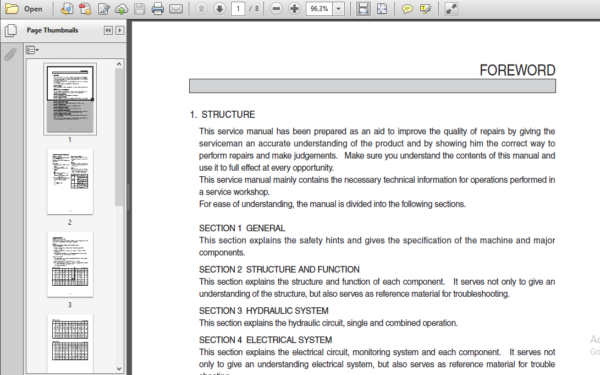Click the FOREWORD heading
Image resolution: width=600 pixels, height=375 pixels.
517,70
